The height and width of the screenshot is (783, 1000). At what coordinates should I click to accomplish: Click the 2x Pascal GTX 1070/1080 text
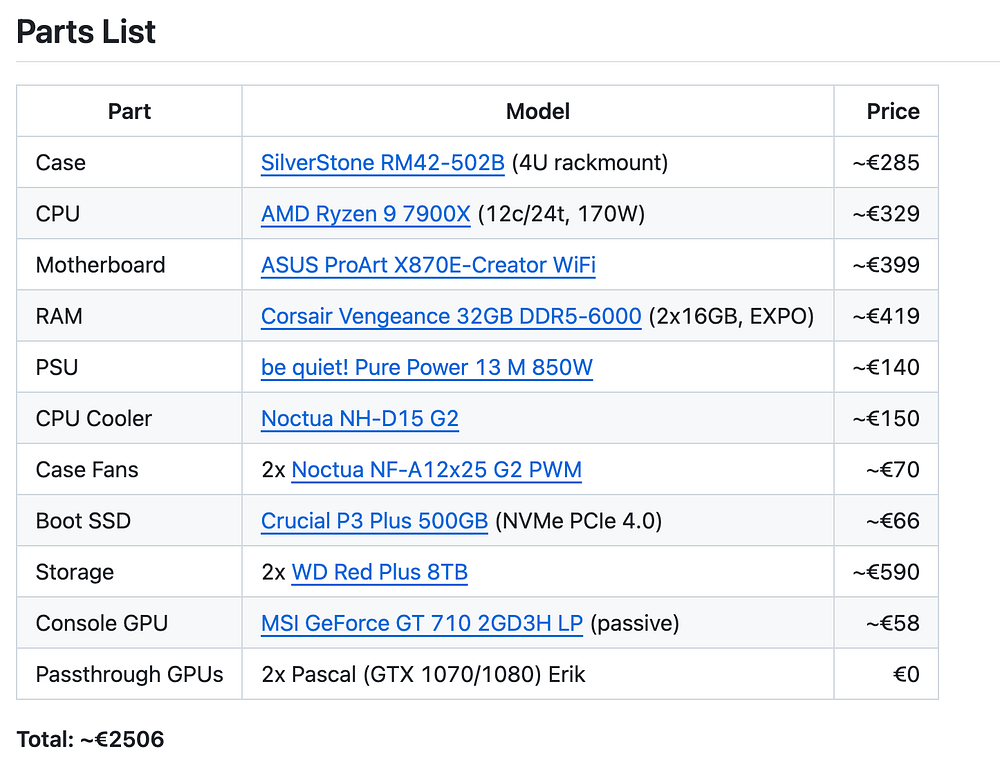(x=423, y=674)
